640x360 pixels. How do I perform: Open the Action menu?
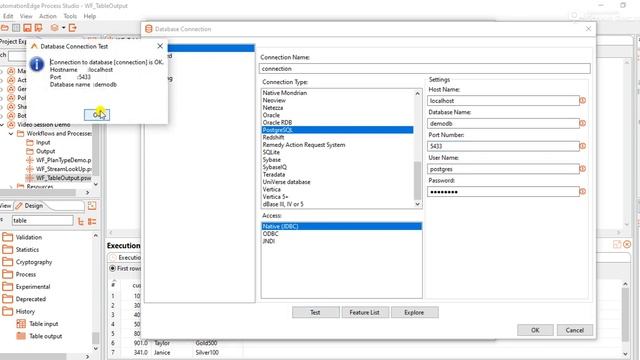(48, 16)
